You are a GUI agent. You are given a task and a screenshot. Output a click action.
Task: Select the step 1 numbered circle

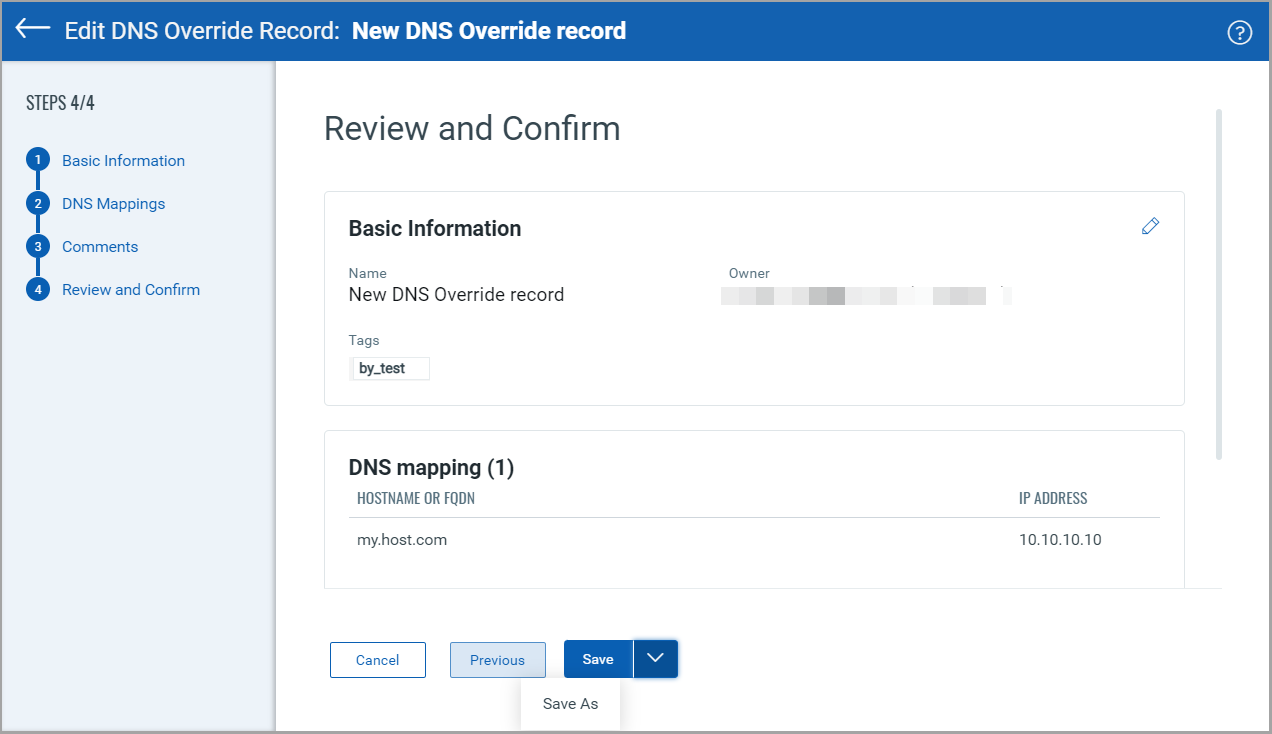tap(38, 159)
